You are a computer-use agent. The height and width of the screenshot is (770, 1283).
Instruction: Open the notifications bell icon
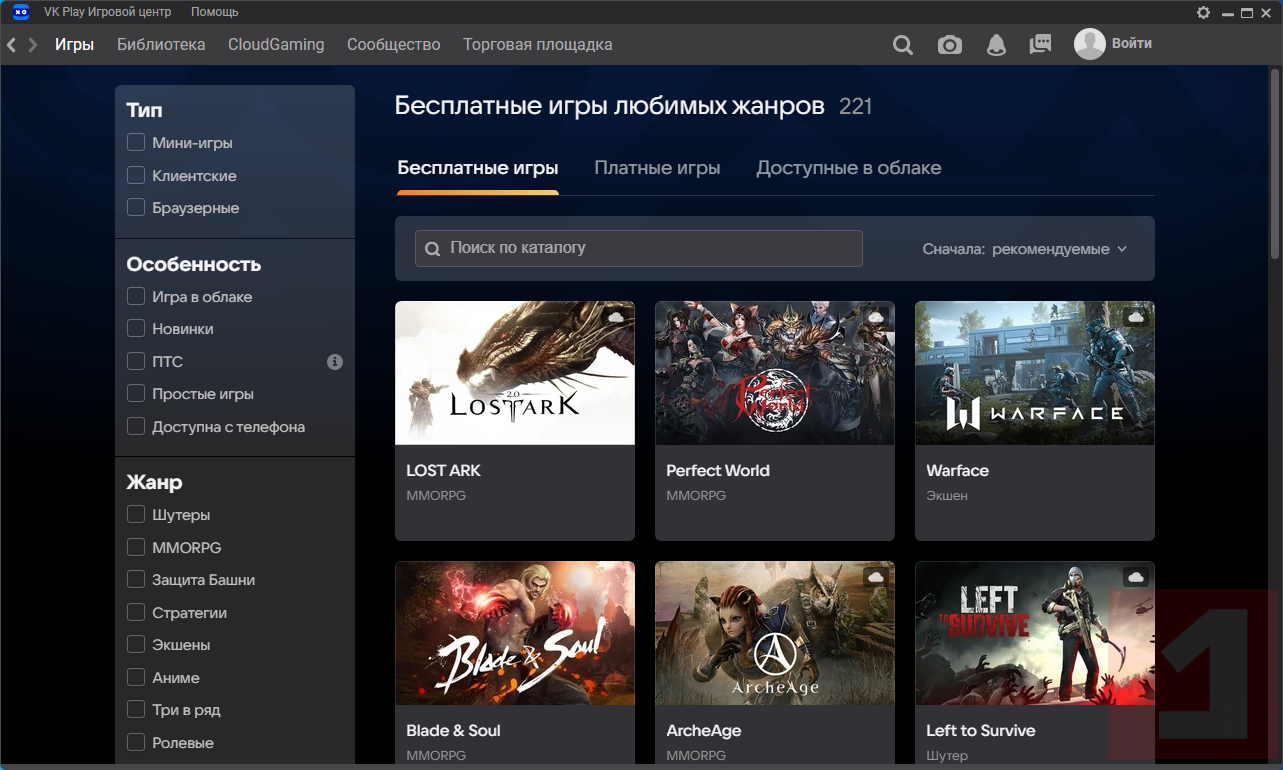[996, 45]
